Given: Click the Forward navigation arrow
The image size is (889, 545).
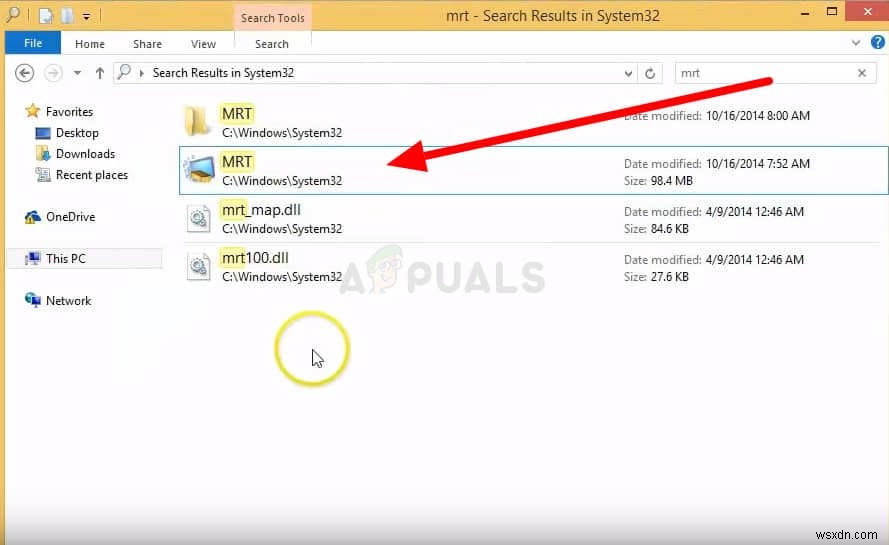Looking at the screenshot, I should pyautogui.click(x=53, y=73).
